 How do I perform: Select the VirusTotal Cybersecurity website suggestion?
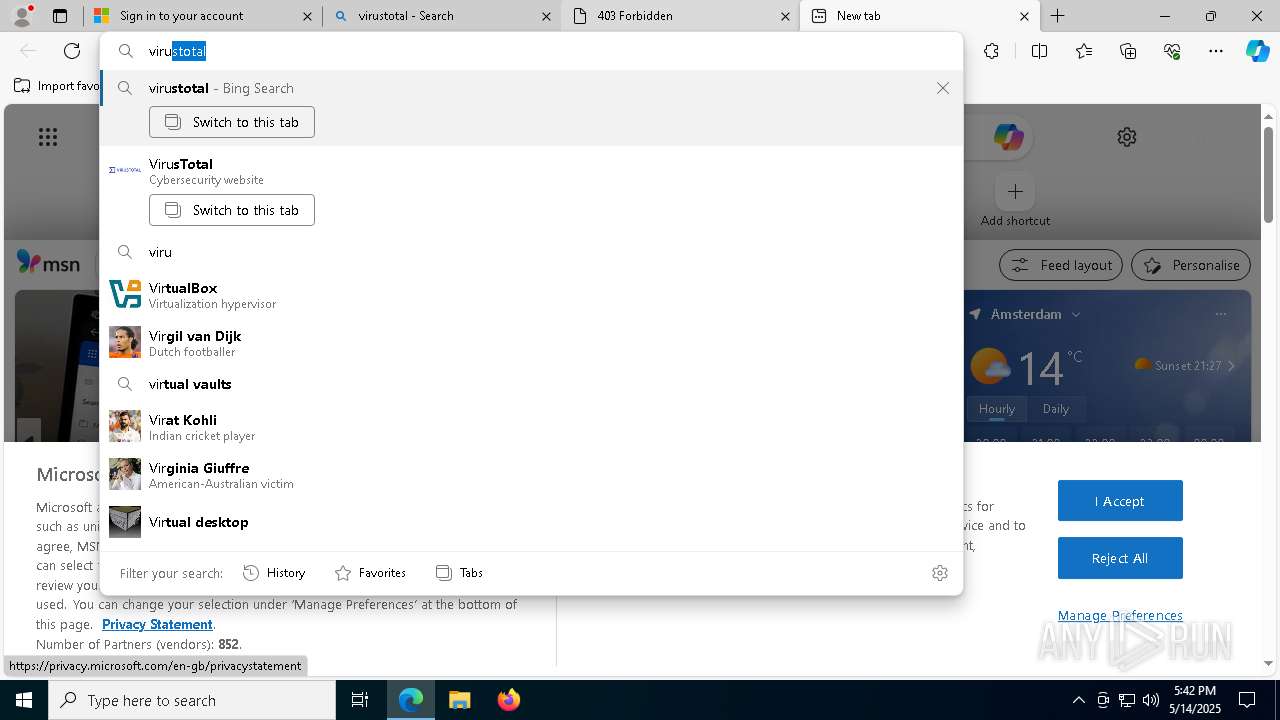click(530, 171)
